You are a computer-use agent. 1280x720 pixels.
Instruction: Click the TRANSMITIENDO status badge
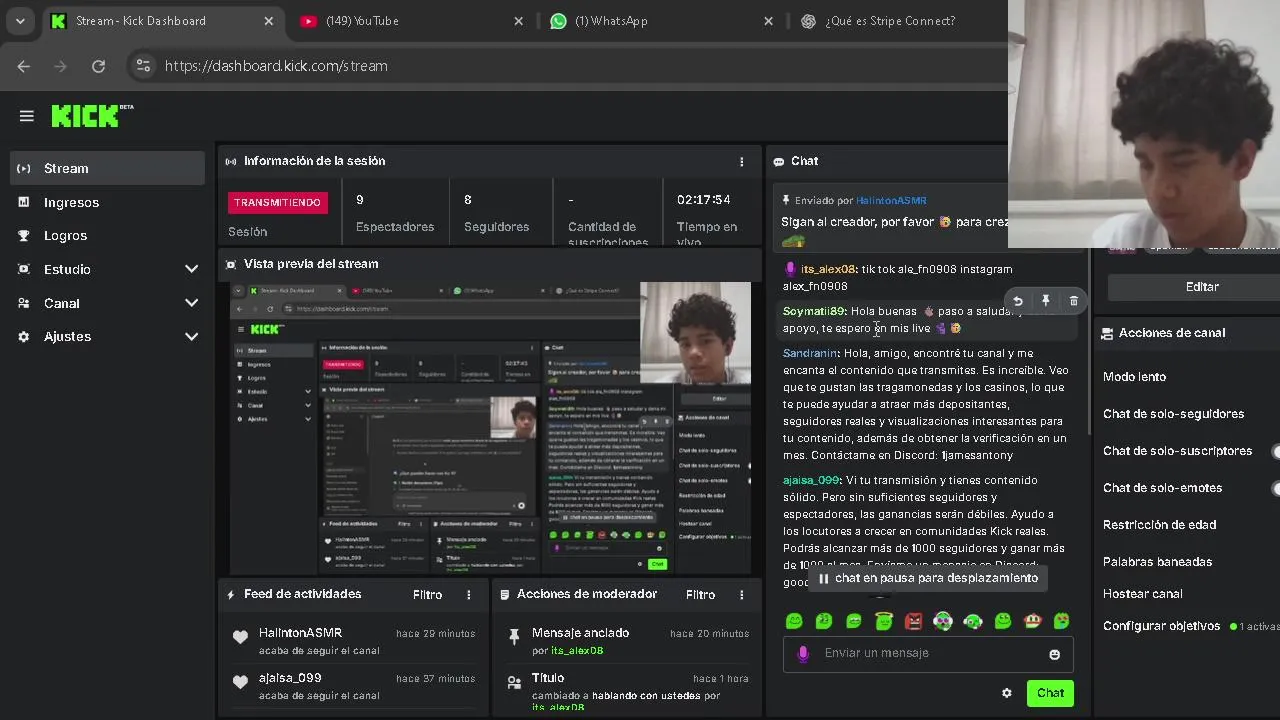click(277, 203)
